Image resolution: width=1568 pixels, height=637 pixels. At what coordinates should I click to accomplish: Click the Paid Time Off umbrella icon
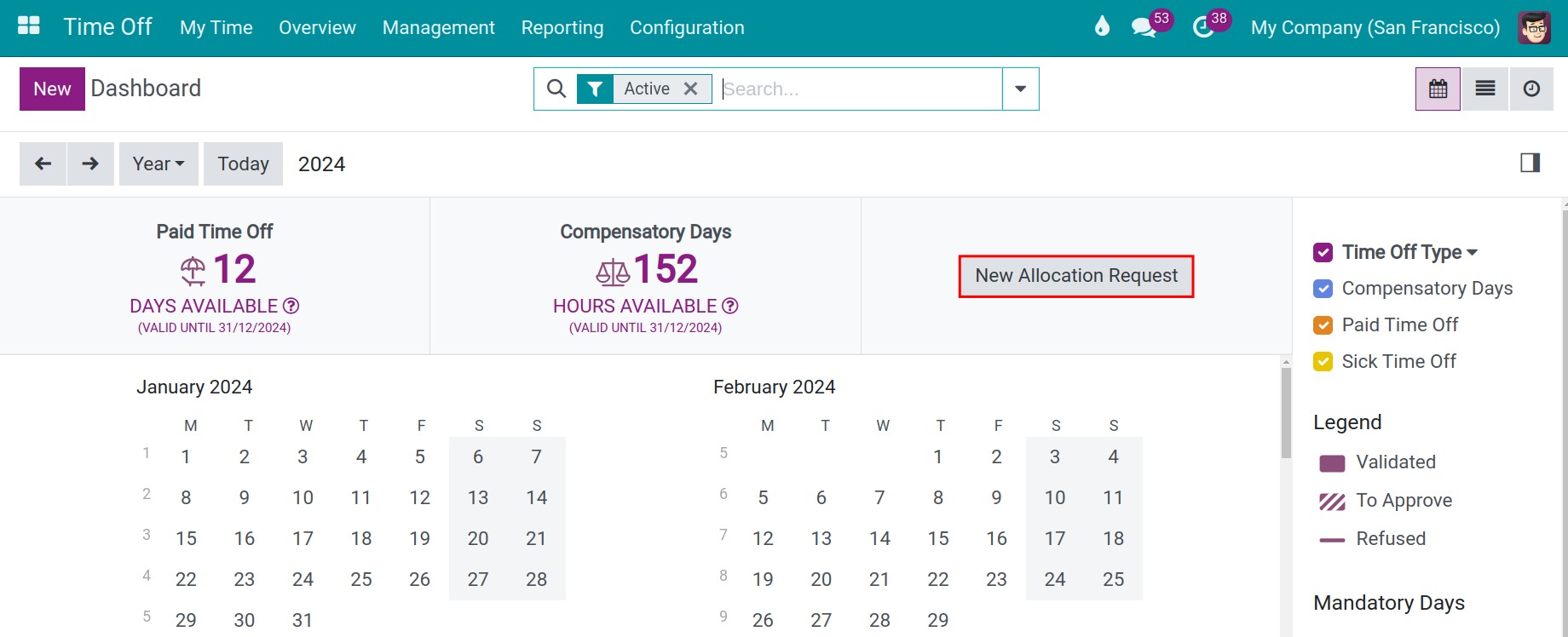pyautogui.click(x=193, y=271)
